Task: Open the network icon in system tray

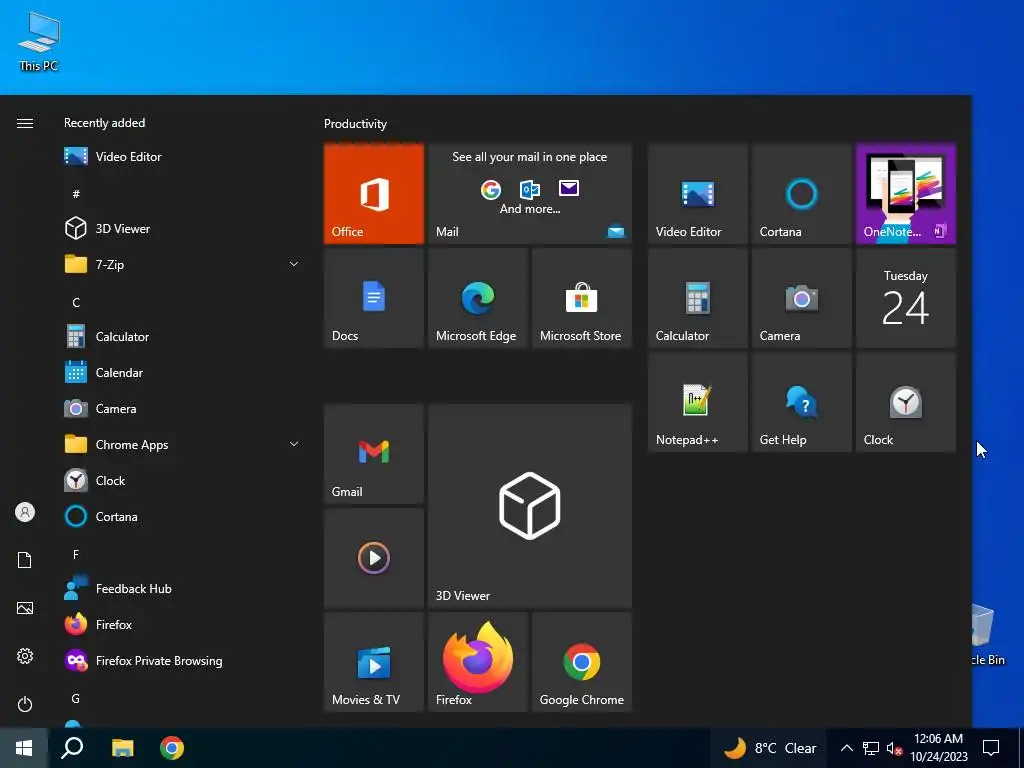Action: [x=871, y=748]
